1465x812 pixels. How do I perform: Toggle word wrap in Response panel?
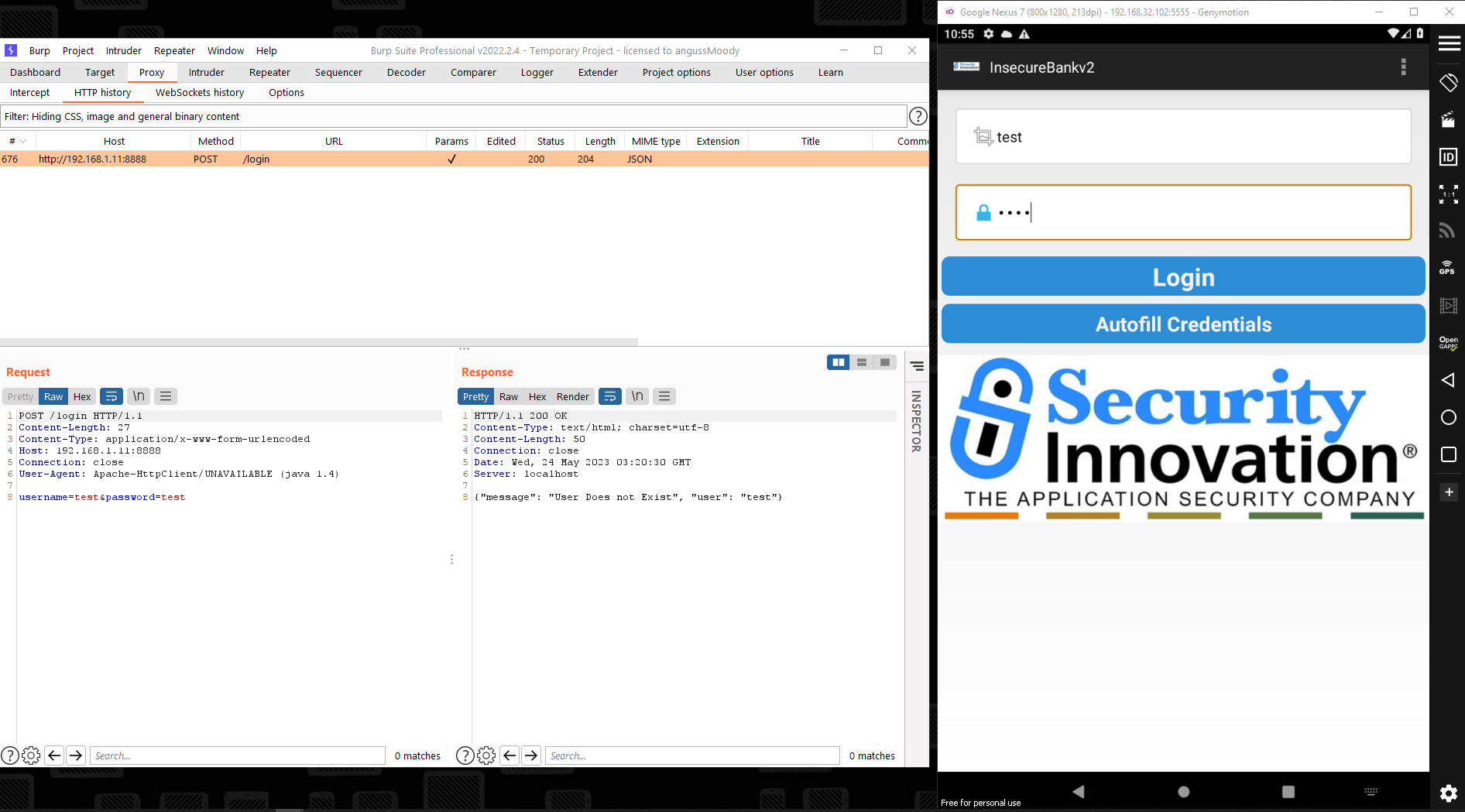point(610,396)
